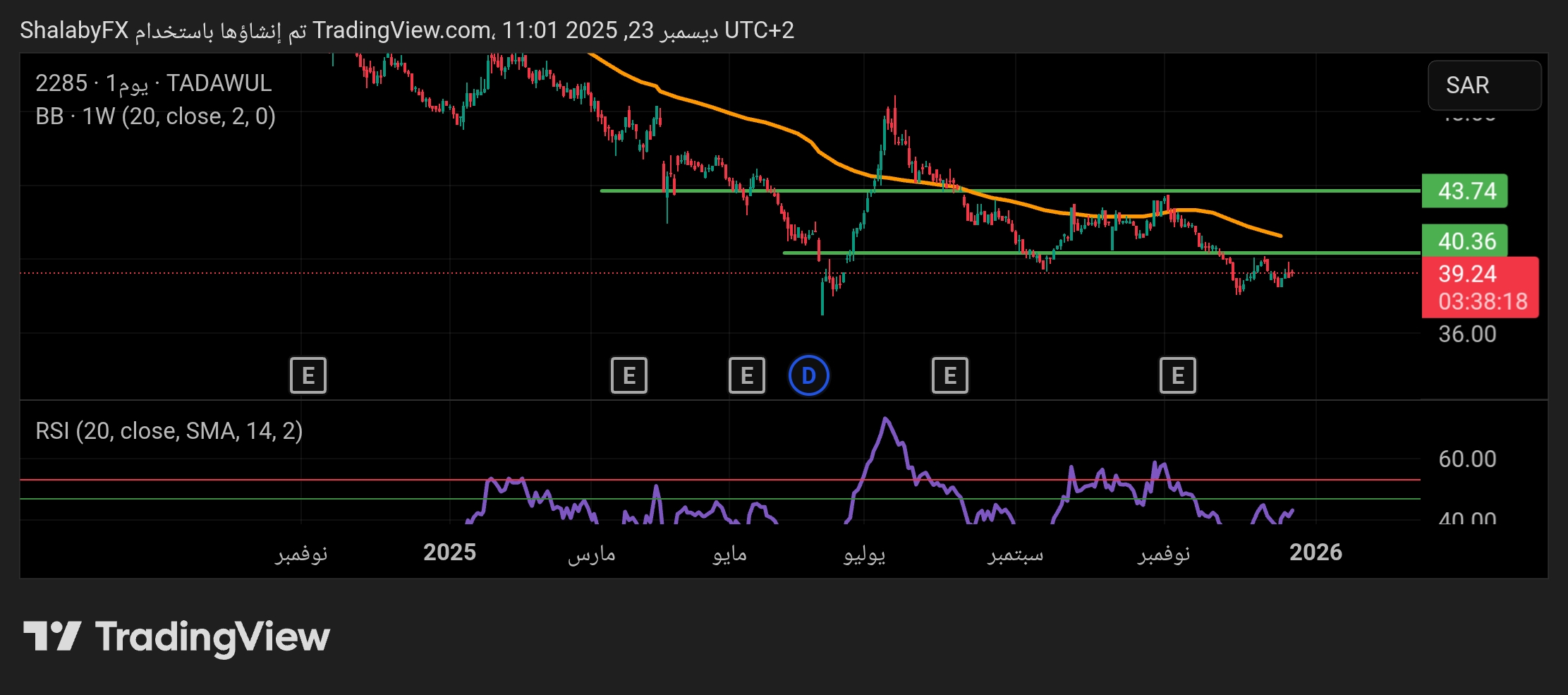Click the BB 1W indicator legend

pos(156,116)
